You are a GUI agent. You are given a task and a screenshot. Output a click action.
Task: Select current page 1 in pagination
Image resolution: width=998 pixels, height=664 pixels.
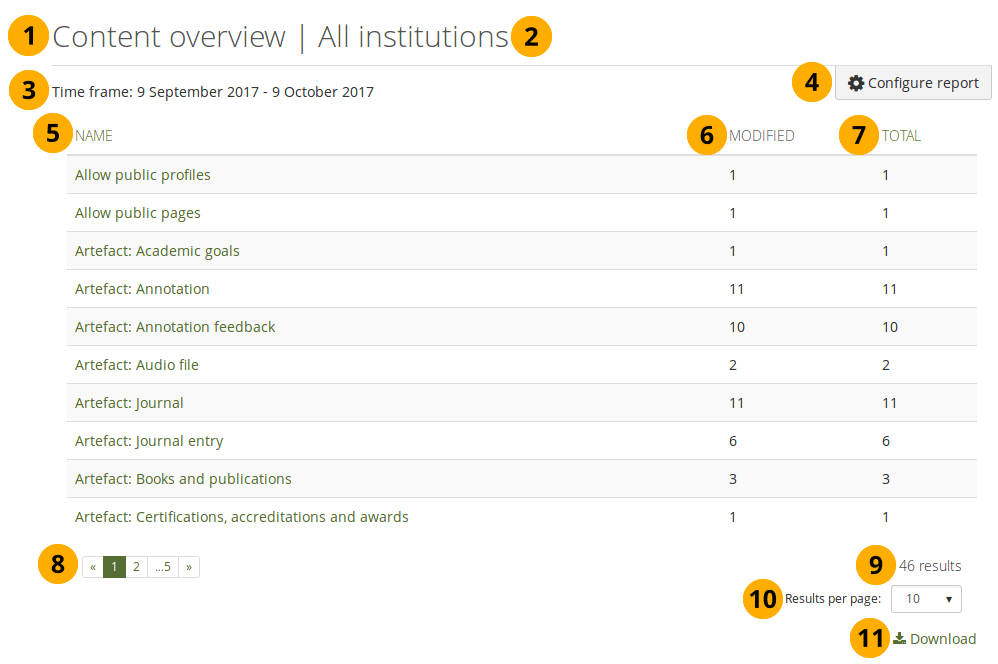pos(114,567)
